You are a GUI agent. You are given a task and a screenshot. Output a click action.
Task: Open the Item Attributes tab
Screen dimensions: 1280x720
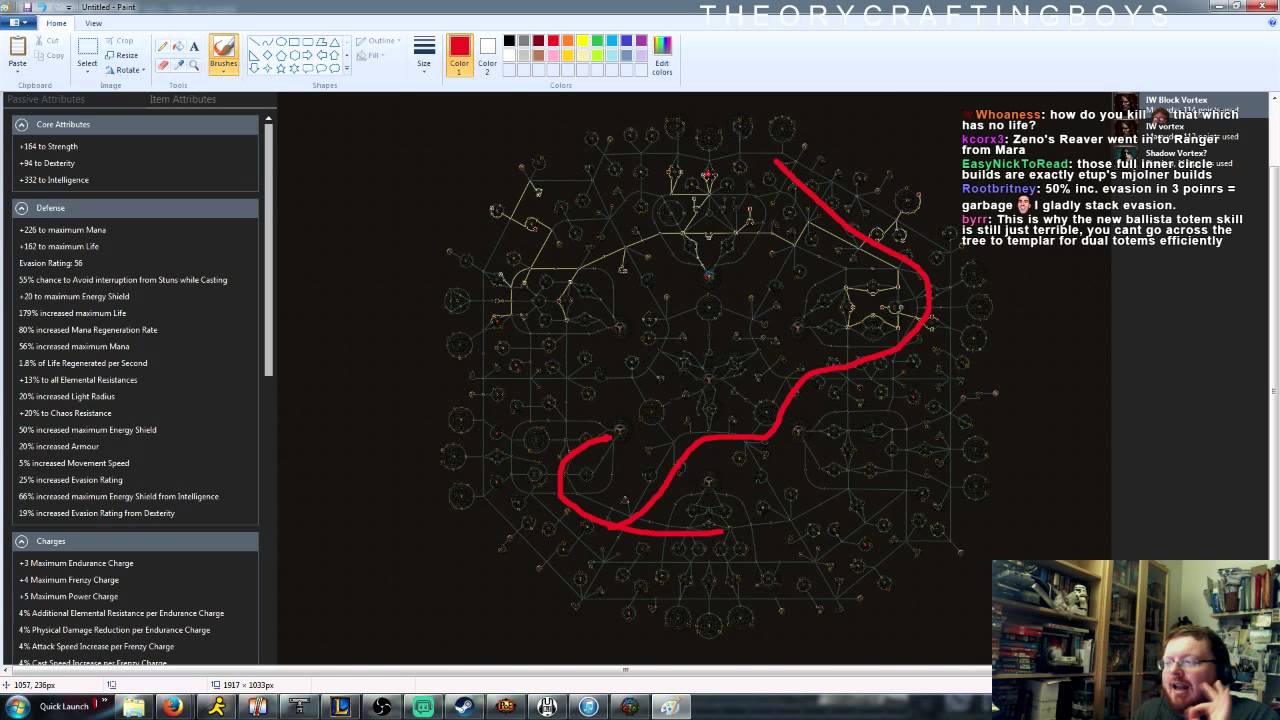[182, 99]
